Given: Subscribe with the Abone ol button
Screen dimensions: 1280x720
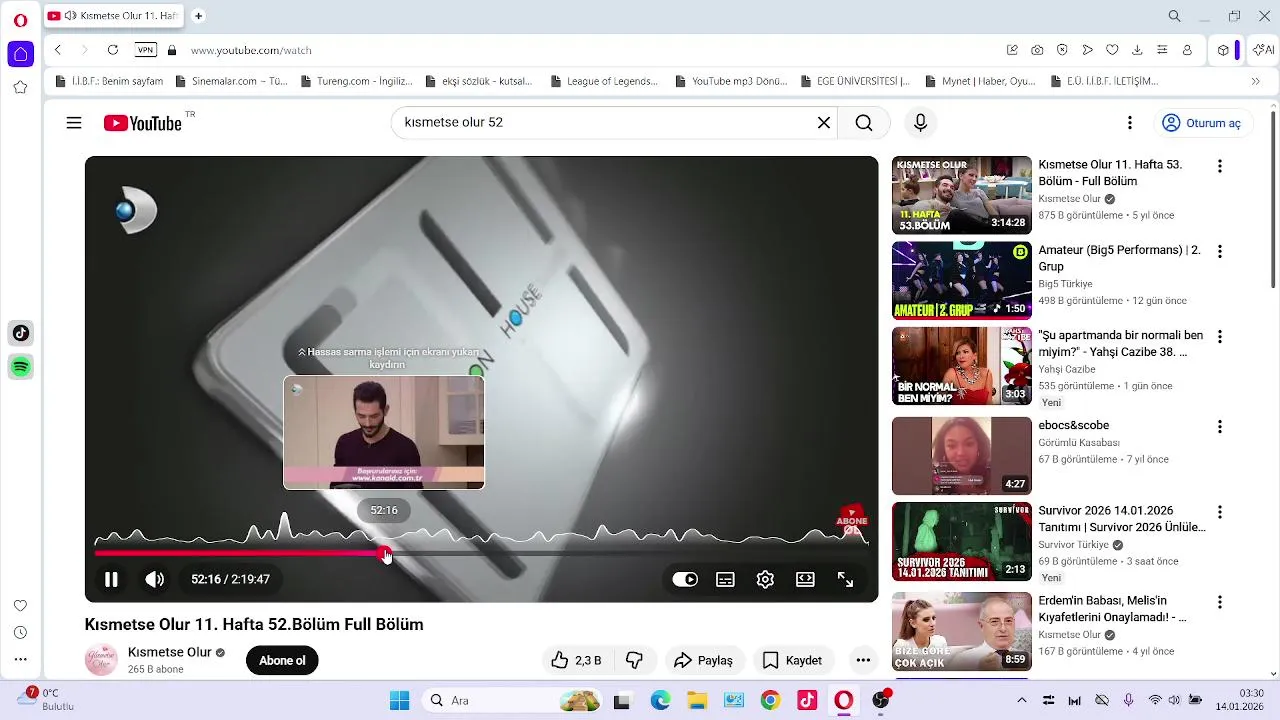Looking at the screenshot, I should [282, 660].
